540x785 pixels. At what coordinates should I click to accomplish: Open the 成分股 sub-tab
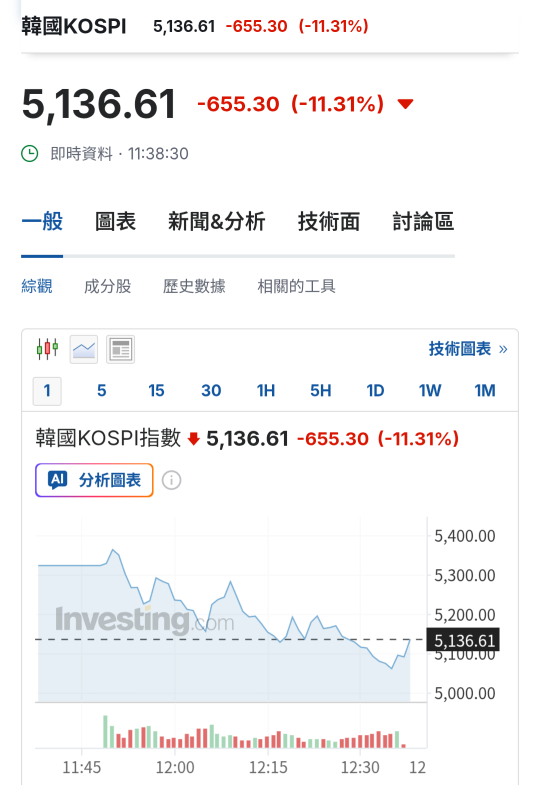[108, 286]
